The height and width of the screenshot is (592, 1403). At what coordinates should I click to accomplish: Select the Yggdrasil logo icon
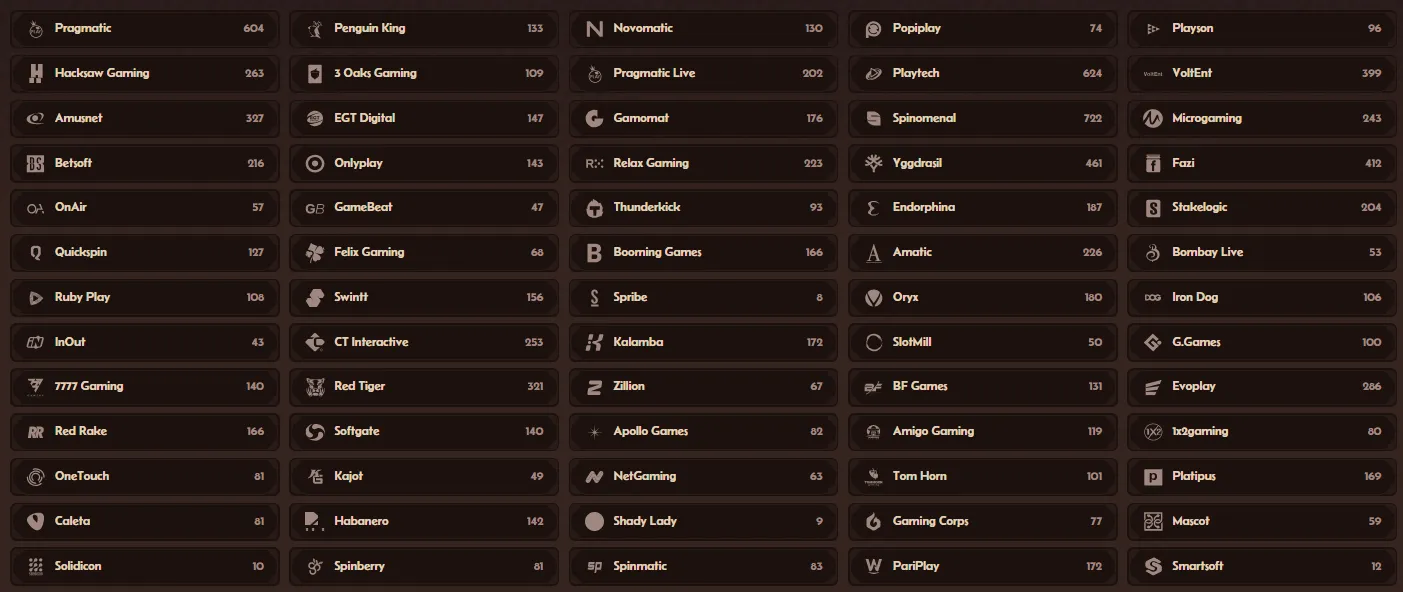pyautogui.click(x=873, y=162)
